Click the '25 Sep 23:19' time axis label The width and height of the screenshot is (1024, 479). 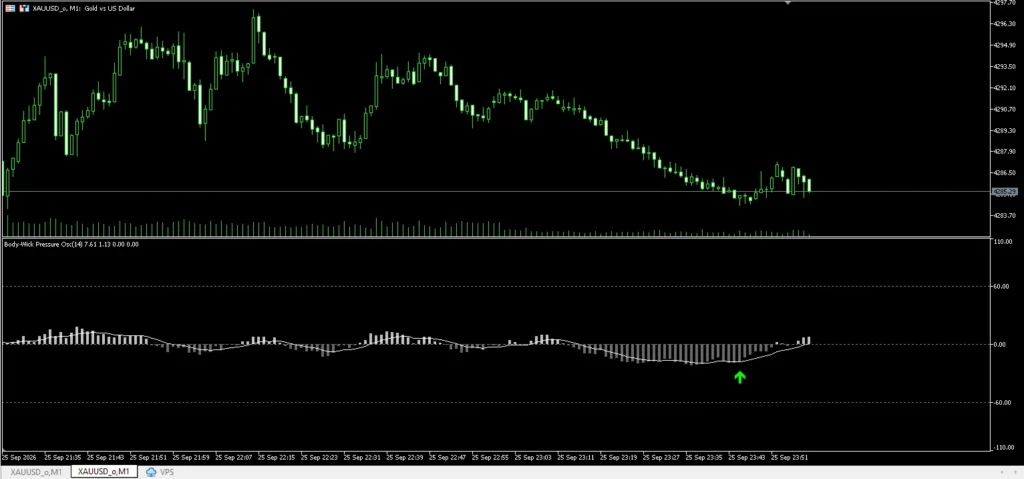pyautogui.click(x=618, y=457)
